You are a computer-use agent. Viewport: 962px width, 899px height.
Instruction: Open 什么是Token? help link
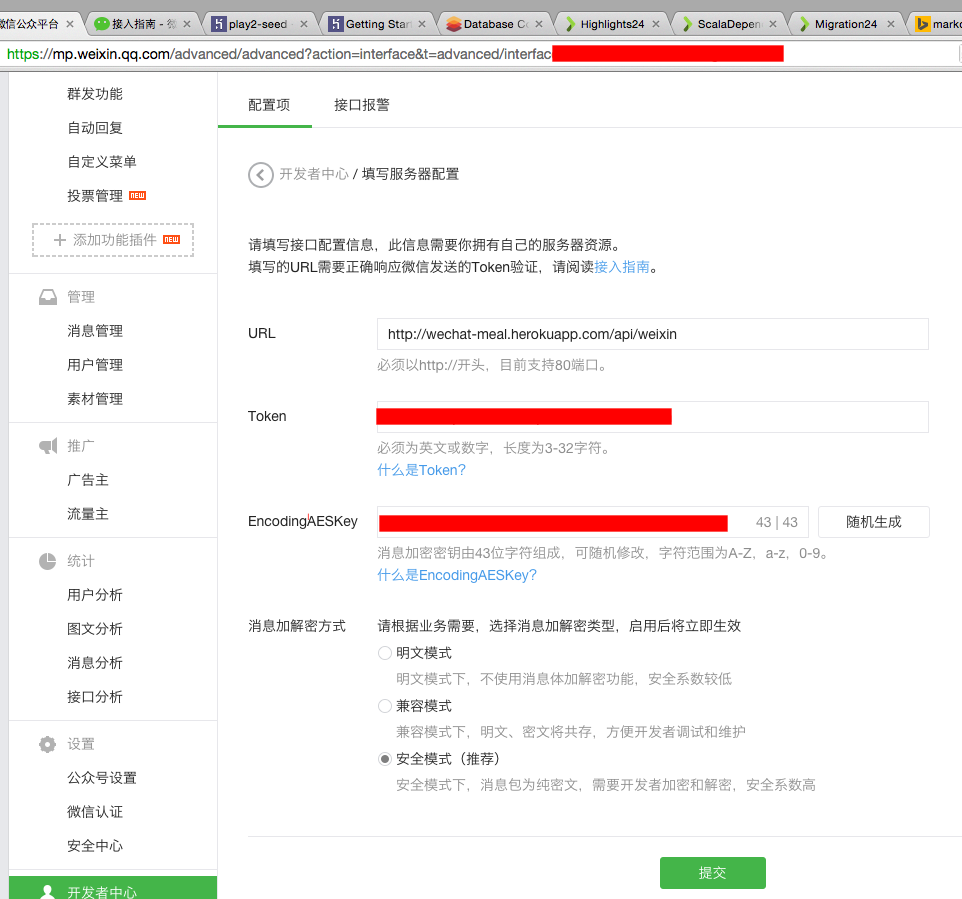point(421,470)
